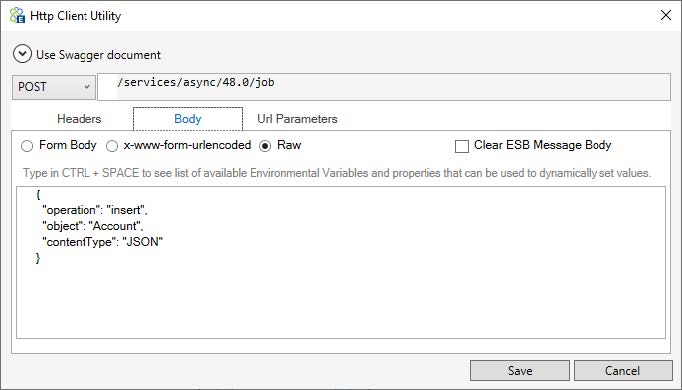Enable Clear ESB Message Body checkbox
The width and height of the screenshot is (682, 390).
click(x=461, y=146)
